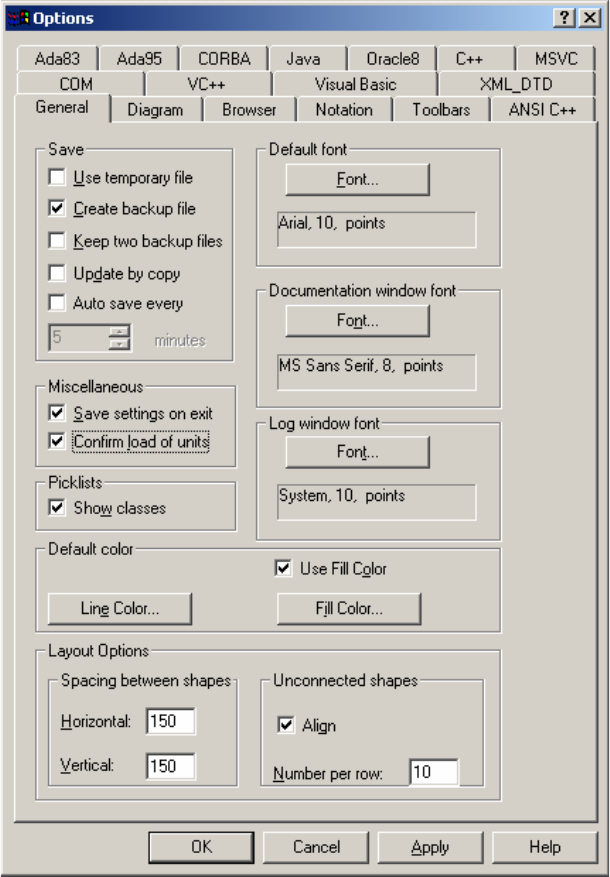
Task: Click the Horizontal spacing input field
Action: tap(170, 721)
